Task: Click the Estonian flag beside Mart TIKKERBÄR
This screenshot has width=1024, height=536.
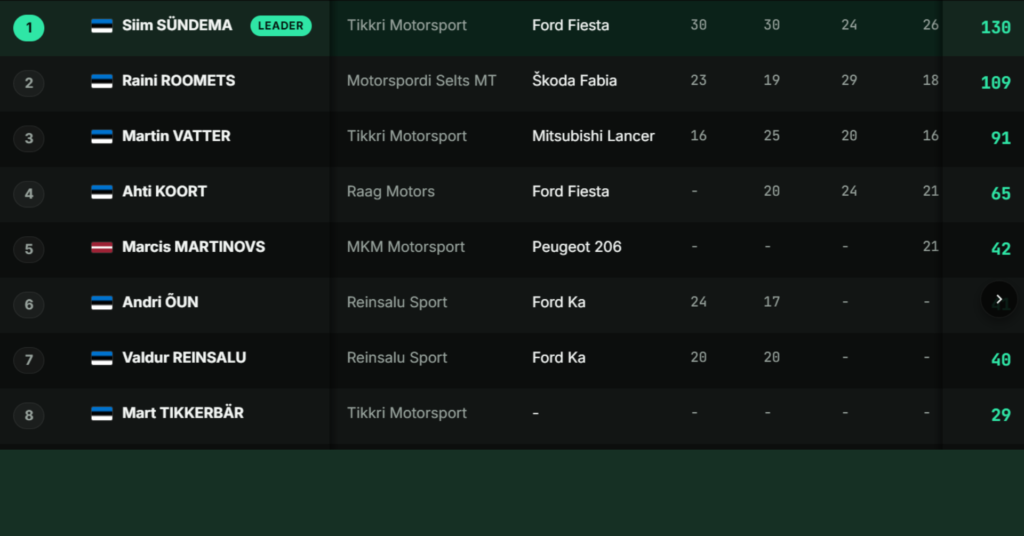Action: click(102, 413)
